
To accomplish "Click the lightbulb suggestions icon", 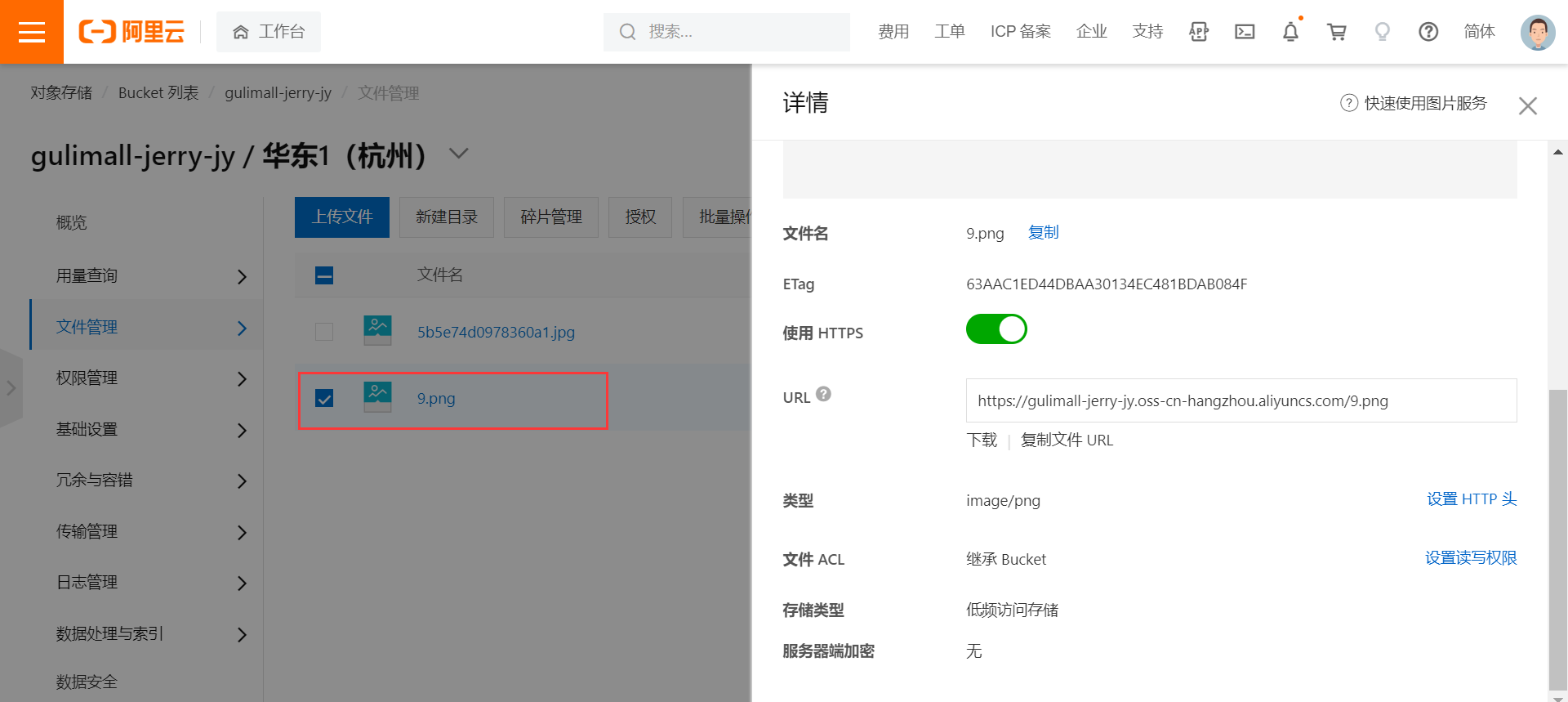I will pyautogui.click(x=1382, y=32).
